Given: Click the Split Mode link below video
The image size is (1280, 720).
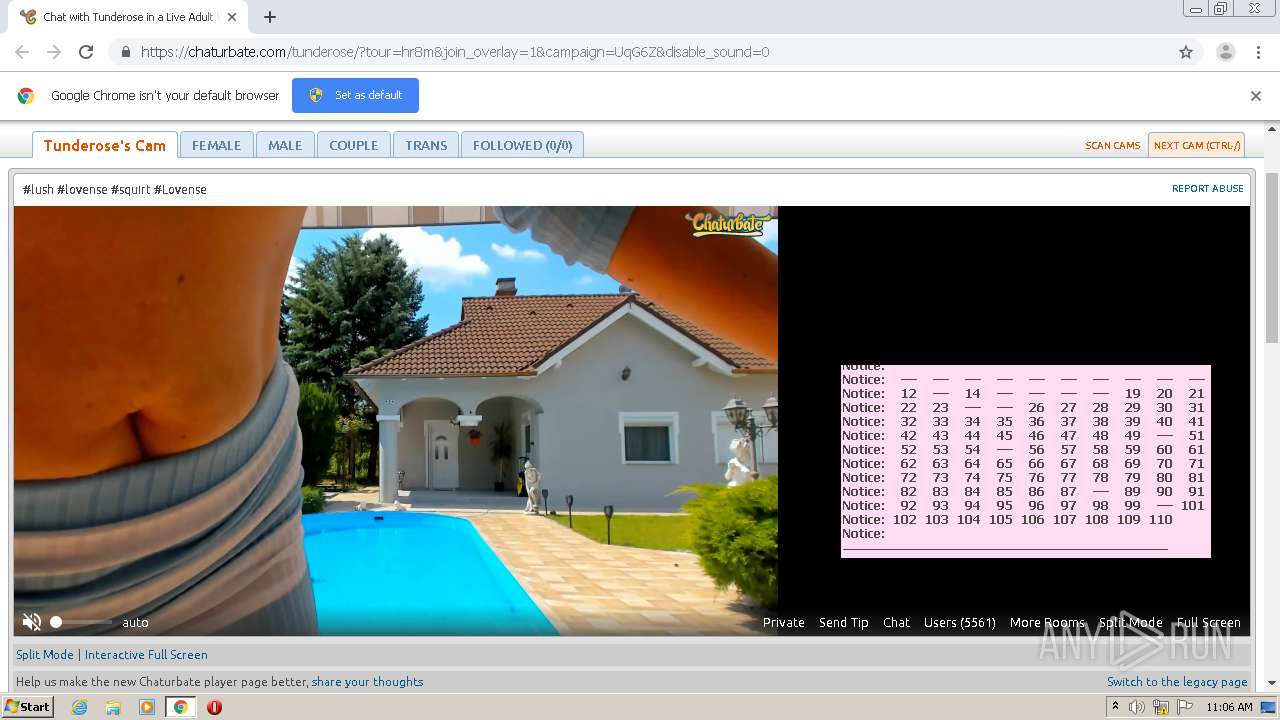Looking at the screenshot, I should (x=45, y=654).
